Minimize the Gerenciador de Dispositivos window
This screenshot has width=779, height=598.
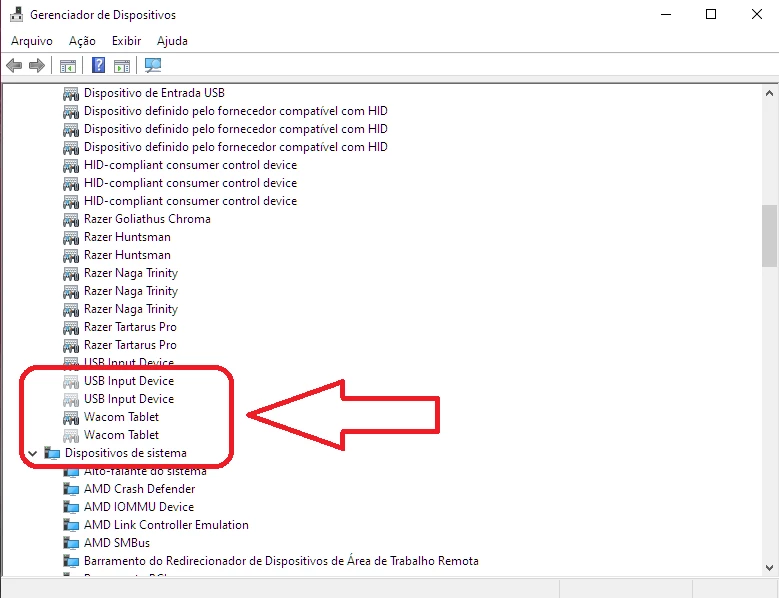point(666,14)
